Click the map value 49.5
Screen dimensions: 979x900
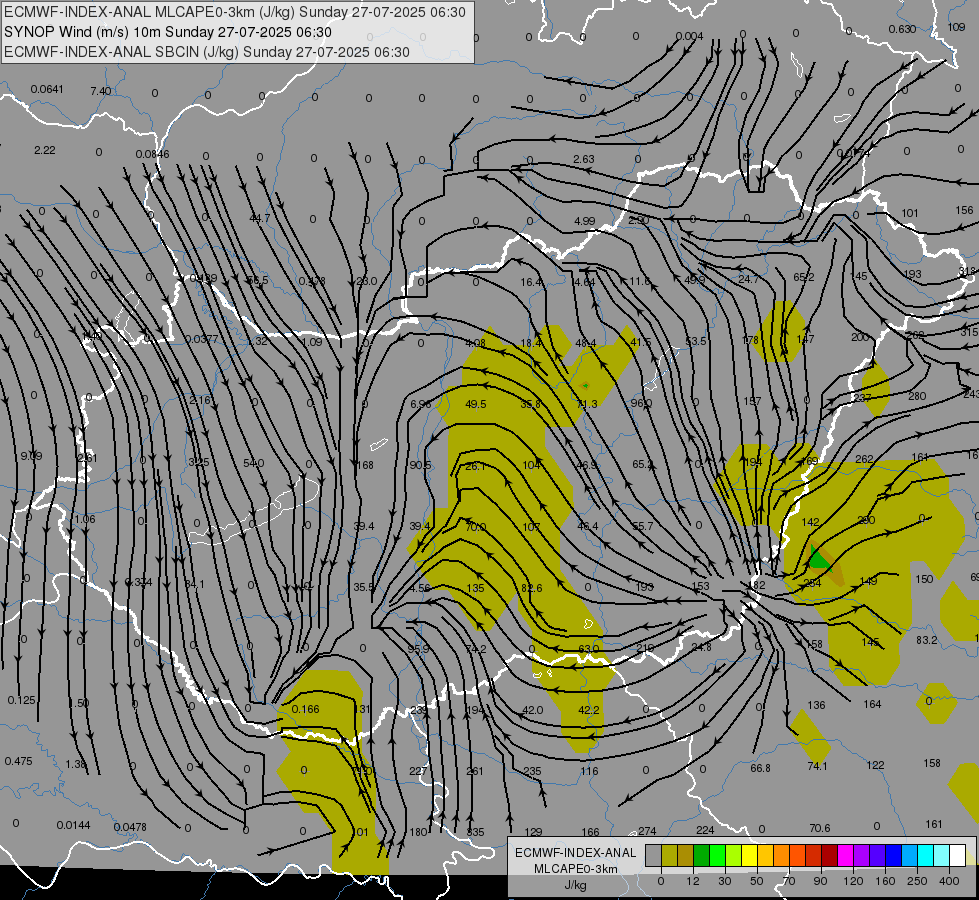(x=476, y=404)
